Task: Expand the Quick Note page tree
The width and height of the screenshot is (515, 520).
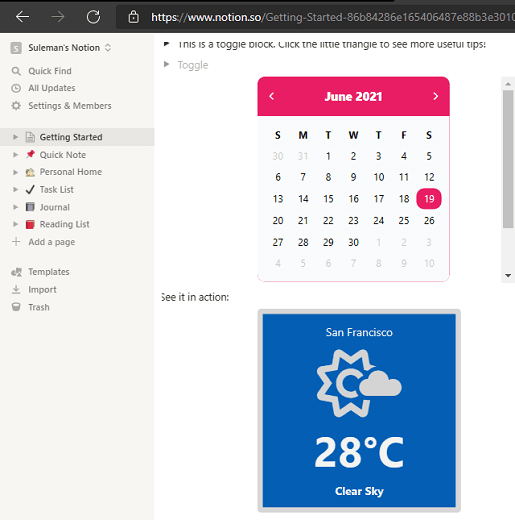Action: pyautogui.click(x=15, y=155)
